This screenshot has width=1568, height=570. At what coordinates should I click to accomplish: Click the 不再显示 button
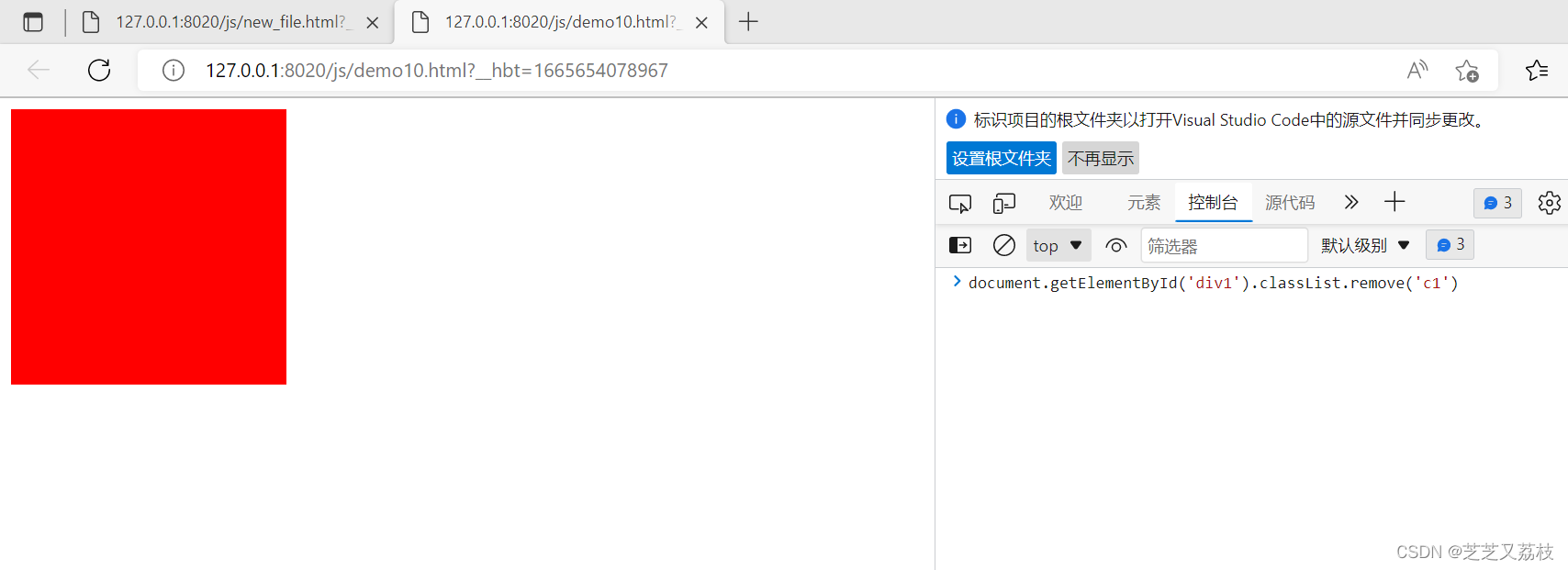[x=1101, y=158]
